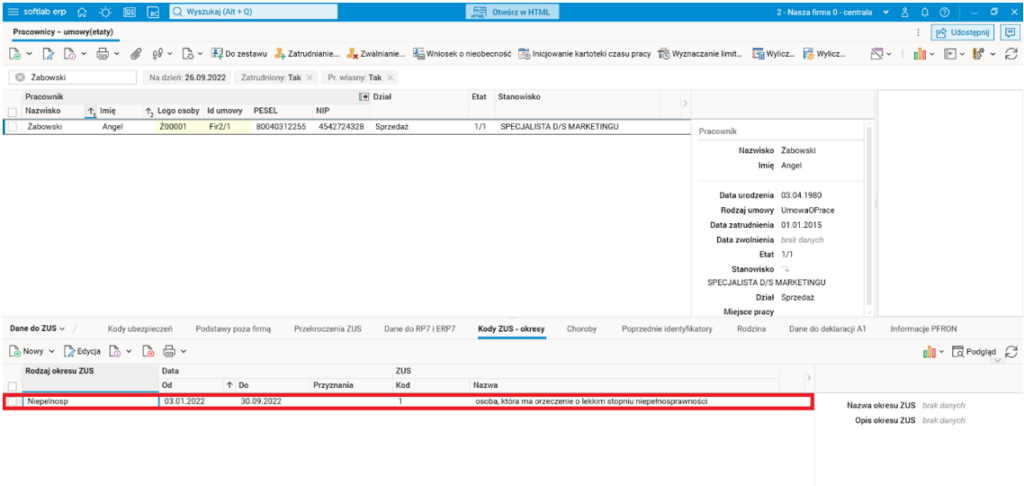The width and height of the screenshot is (1024, 486).
Task: Click the Wyszukaj (Alt + Q) search box
Action: coord(253,12)
